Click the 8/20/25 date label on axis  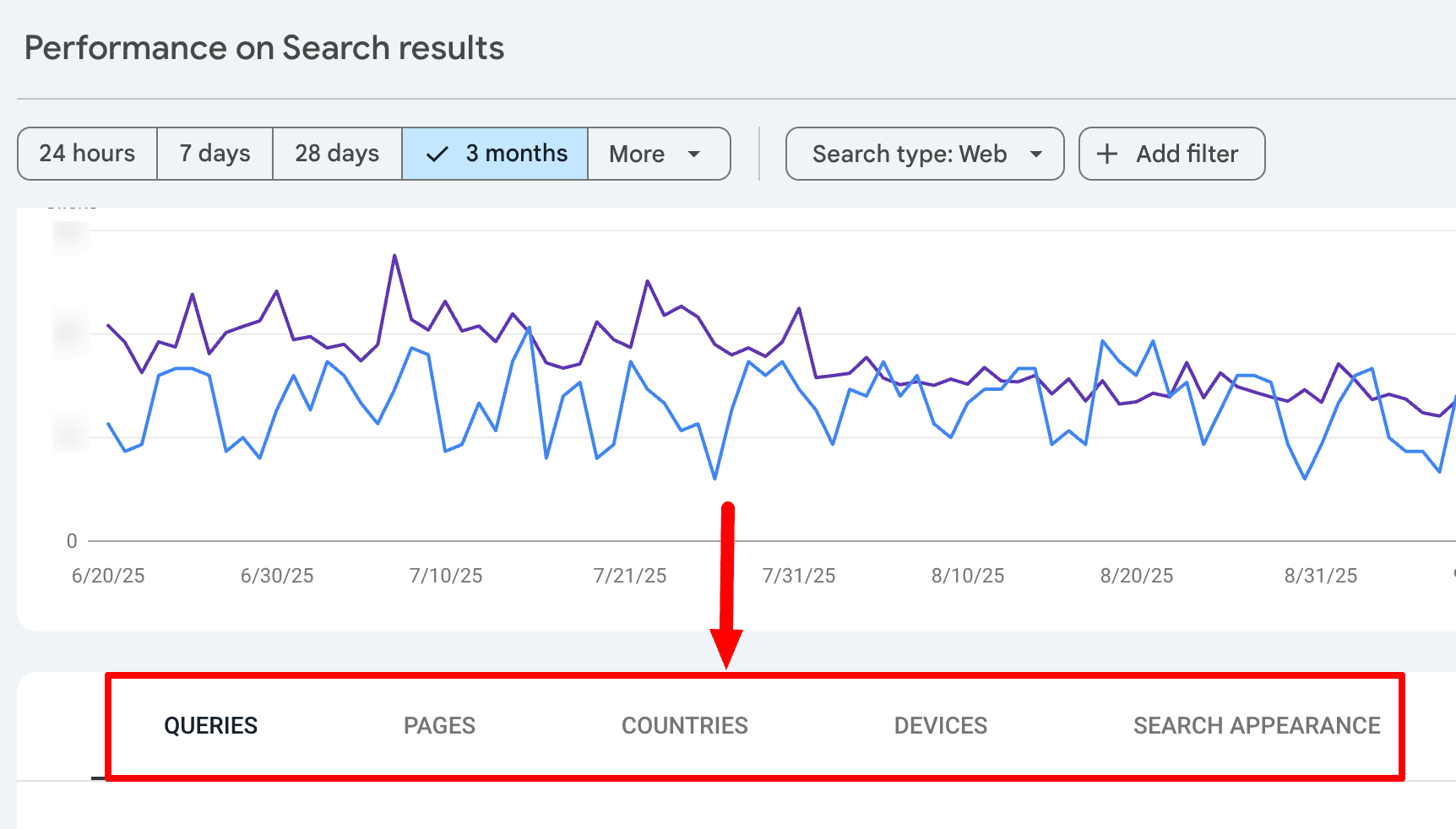[1136, 576]
